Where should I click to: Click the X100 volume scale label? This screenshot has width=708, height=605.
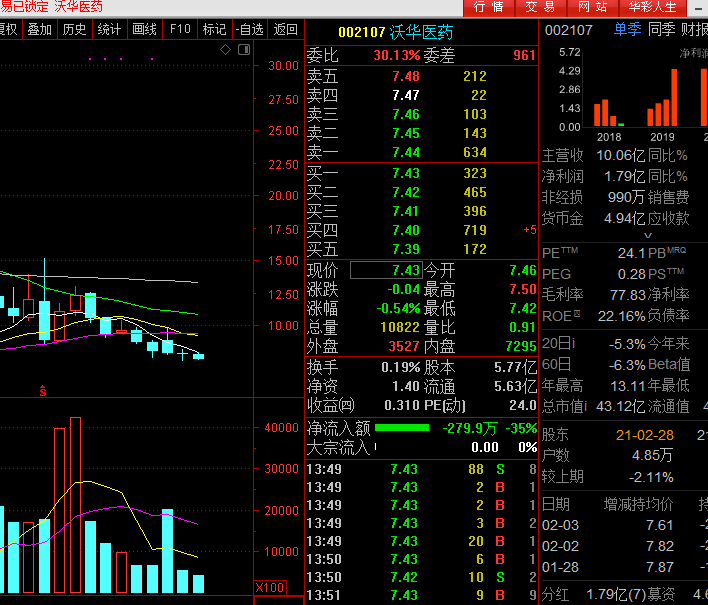click(x=270, y=587)
